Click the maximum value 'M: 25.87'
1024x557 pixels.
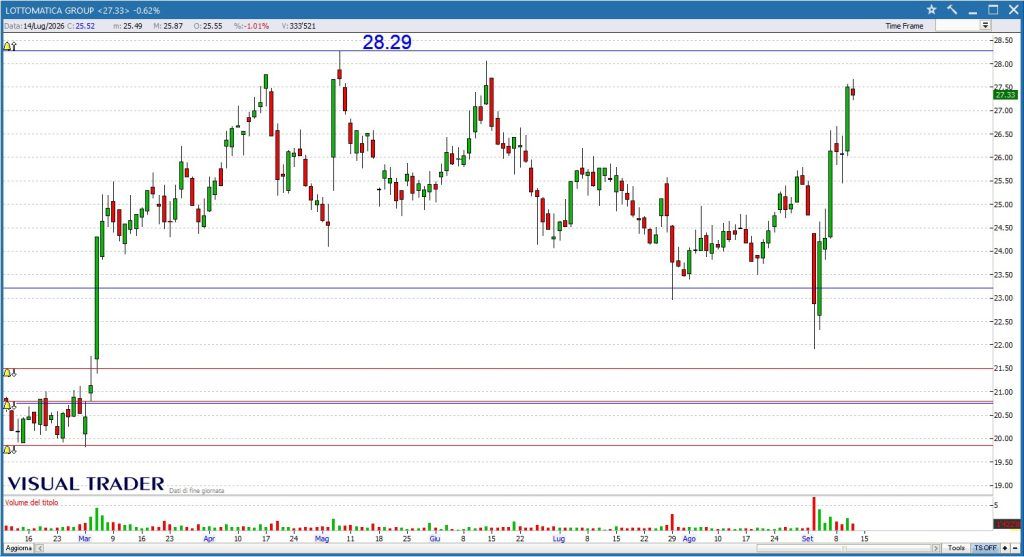(168, 26)
